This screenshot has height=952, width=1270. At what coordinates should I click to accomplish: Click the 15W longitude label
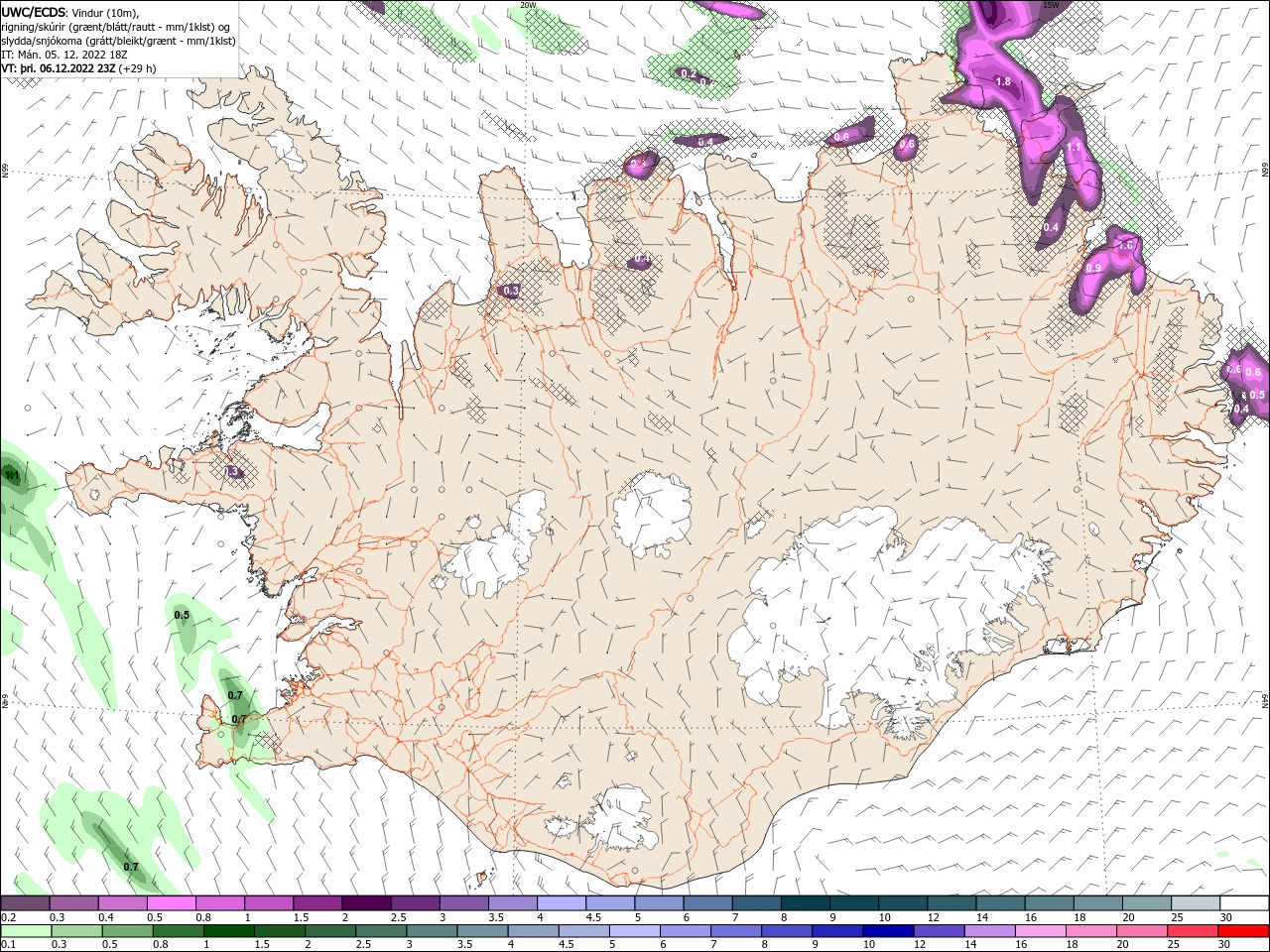(1051, 5)
